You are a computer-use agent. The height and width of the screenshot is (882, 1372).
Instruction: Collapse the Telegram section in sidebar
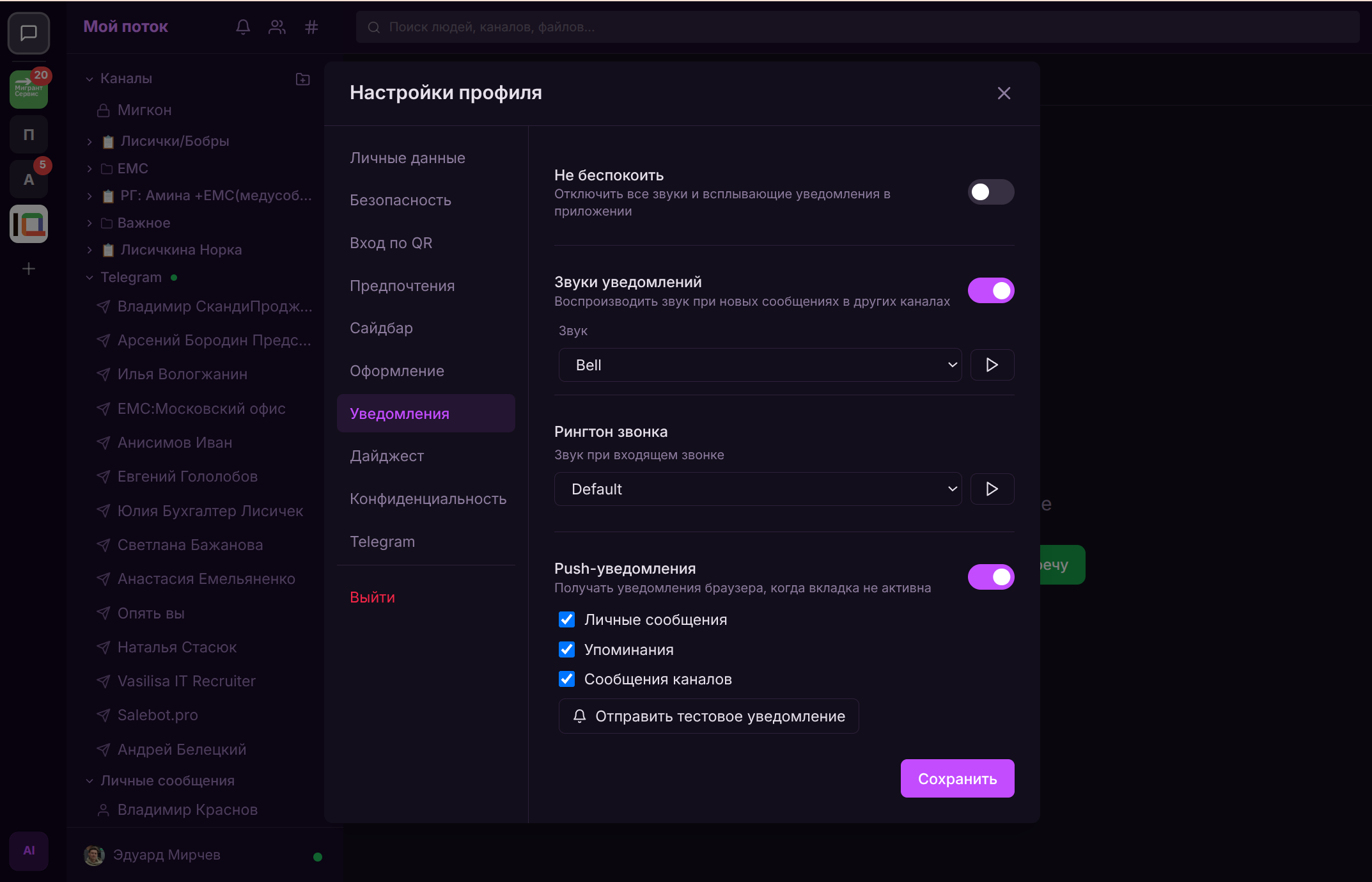pyautogui.click(x=90, y=278)
